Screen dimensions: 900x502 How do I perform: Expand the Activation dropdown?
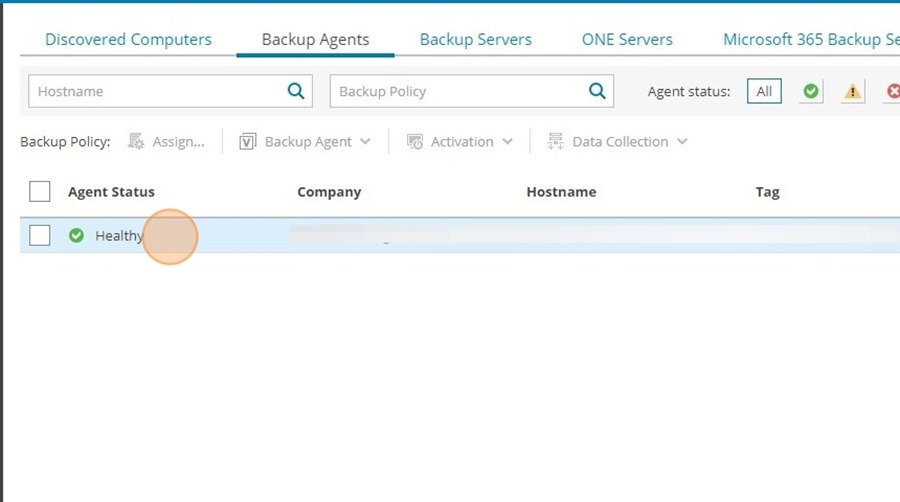tap(459, 142)
